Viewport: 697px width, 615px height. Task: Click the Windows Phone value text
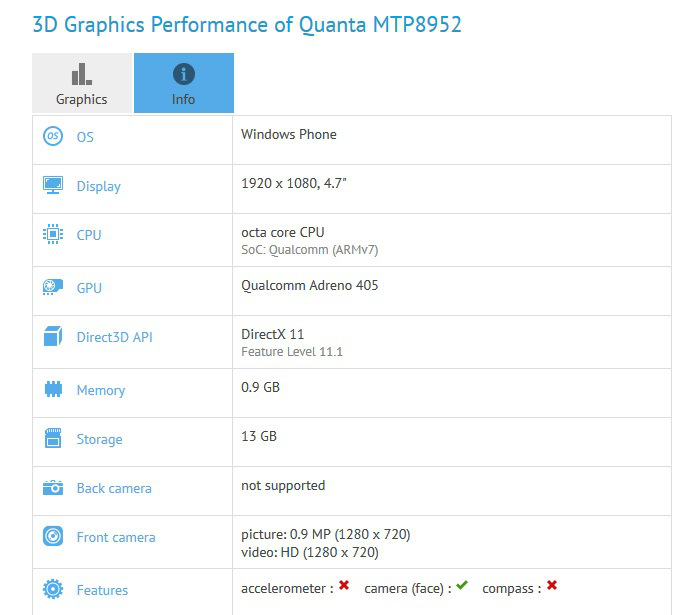click(289, 134)
